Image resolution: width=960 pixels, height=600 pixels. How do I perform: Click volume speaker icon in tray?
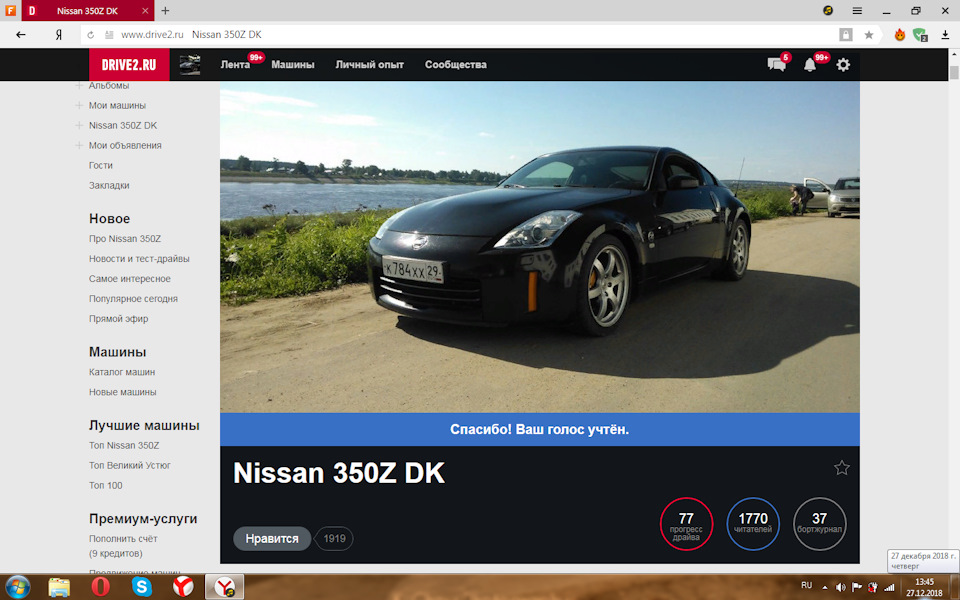[x=840, y=587]
